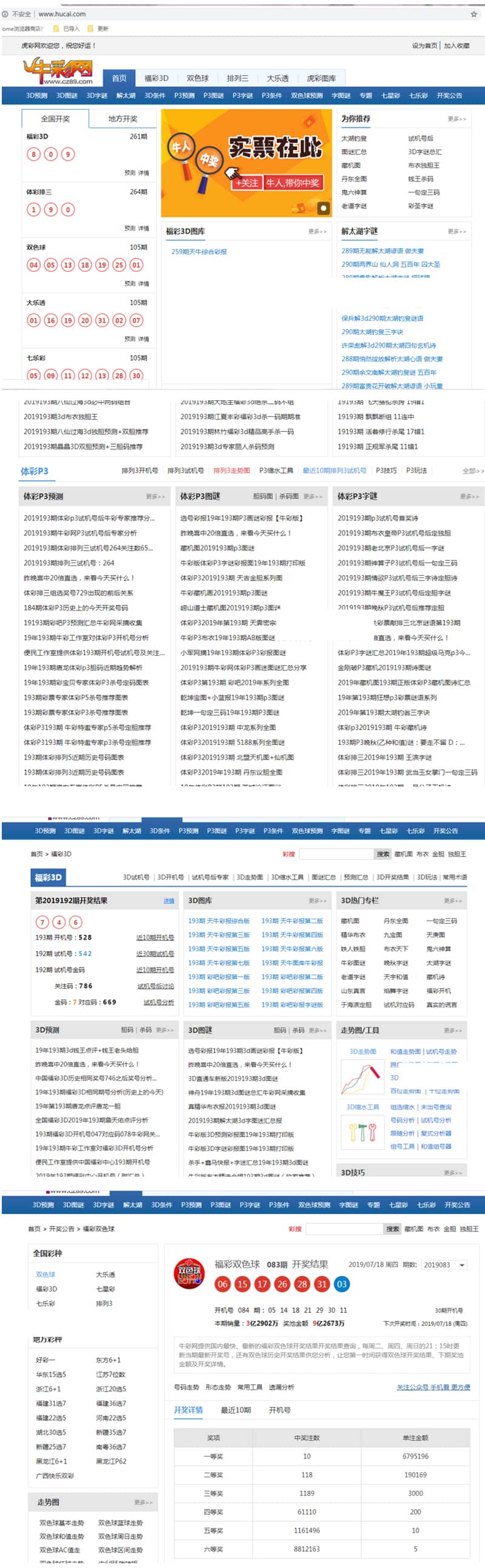Click the 已导入 bookmark folder icon
The image size is (485, 1568).
click(56, 28)
